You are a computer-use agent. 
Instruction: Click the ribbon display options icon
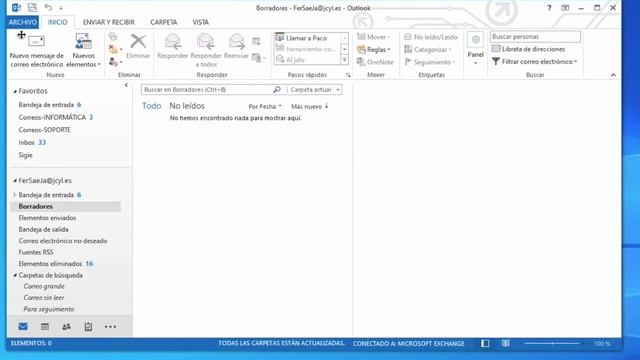(x=565, y=8)
